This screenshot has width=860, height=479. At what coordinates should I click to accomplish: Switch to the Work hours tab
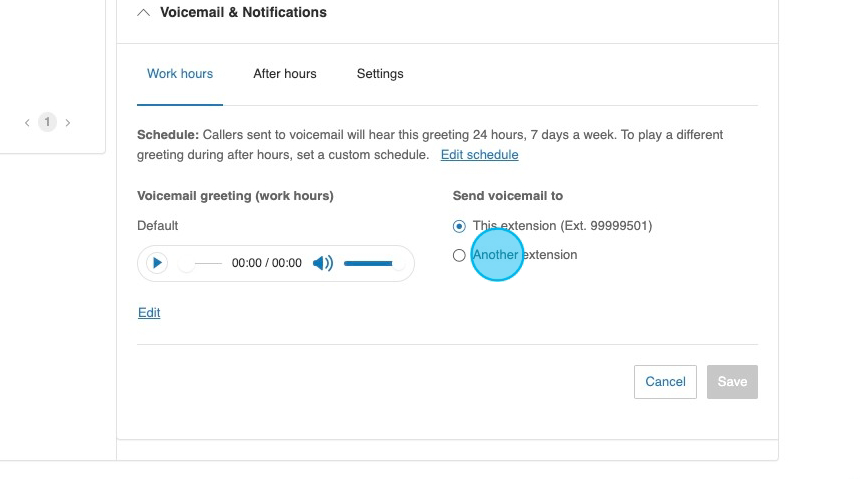(x=180, y=74)
